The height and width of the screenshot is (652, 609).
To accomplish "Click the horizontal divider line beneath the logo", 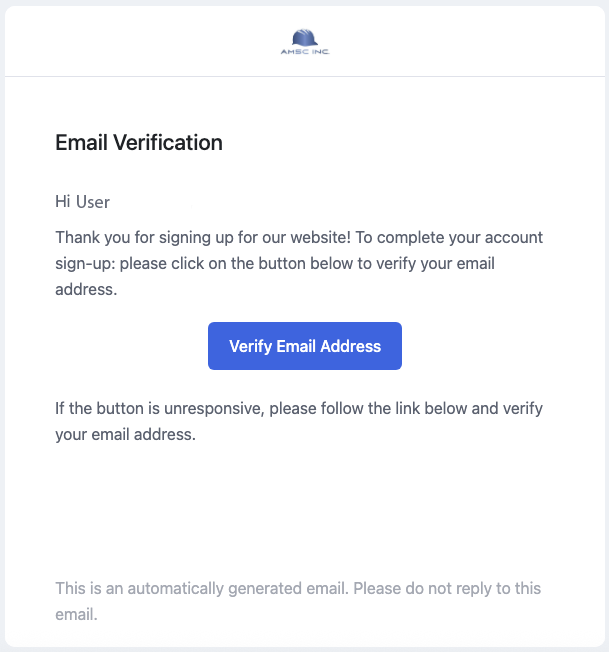I will click(305, 77).
